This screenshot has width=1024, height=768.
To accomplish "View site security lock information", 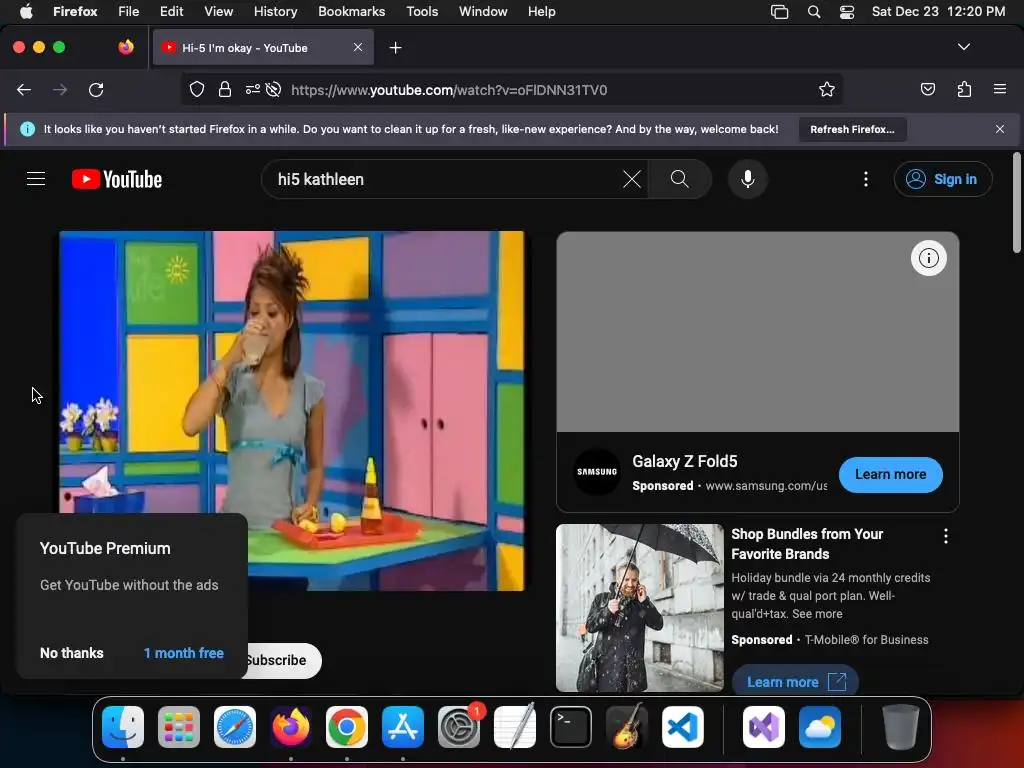I will pyautogui.click(x=225, y=89).
